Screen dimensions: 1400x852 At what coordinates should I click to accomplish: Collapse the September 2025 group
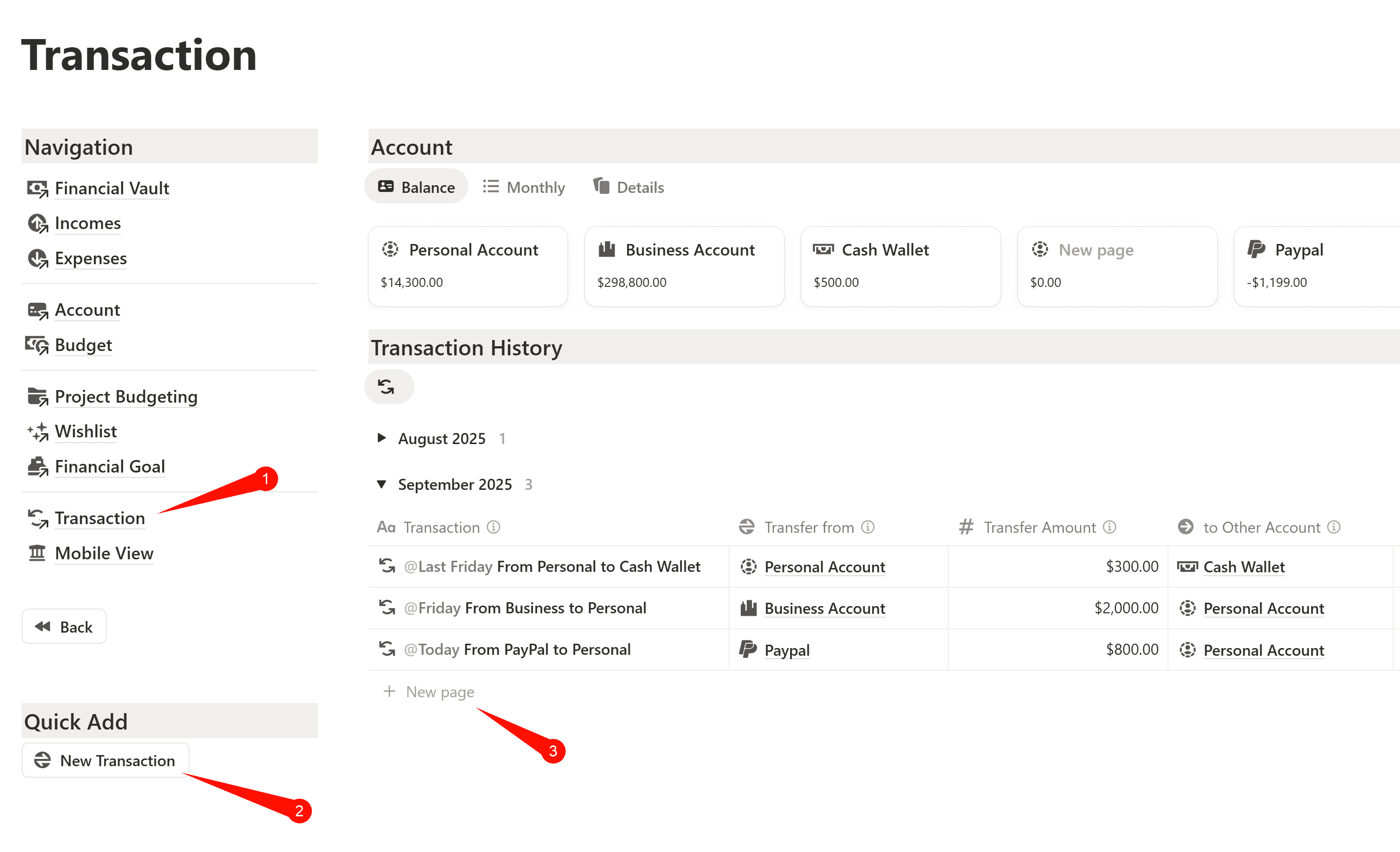tap(382, 485)
